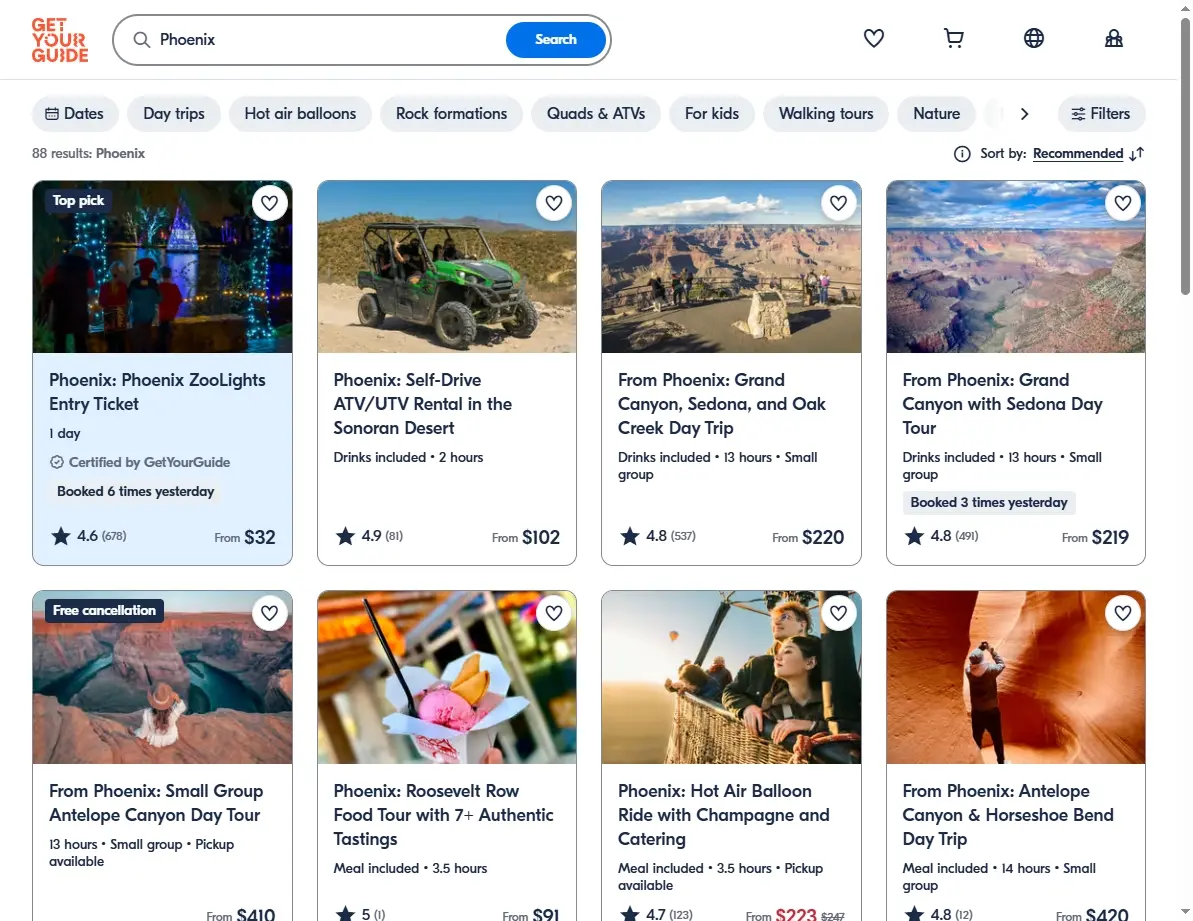Favorite Roosevelt Row Food Tour
This screenshot has height=921, width=1193.
tap(554, 613)
